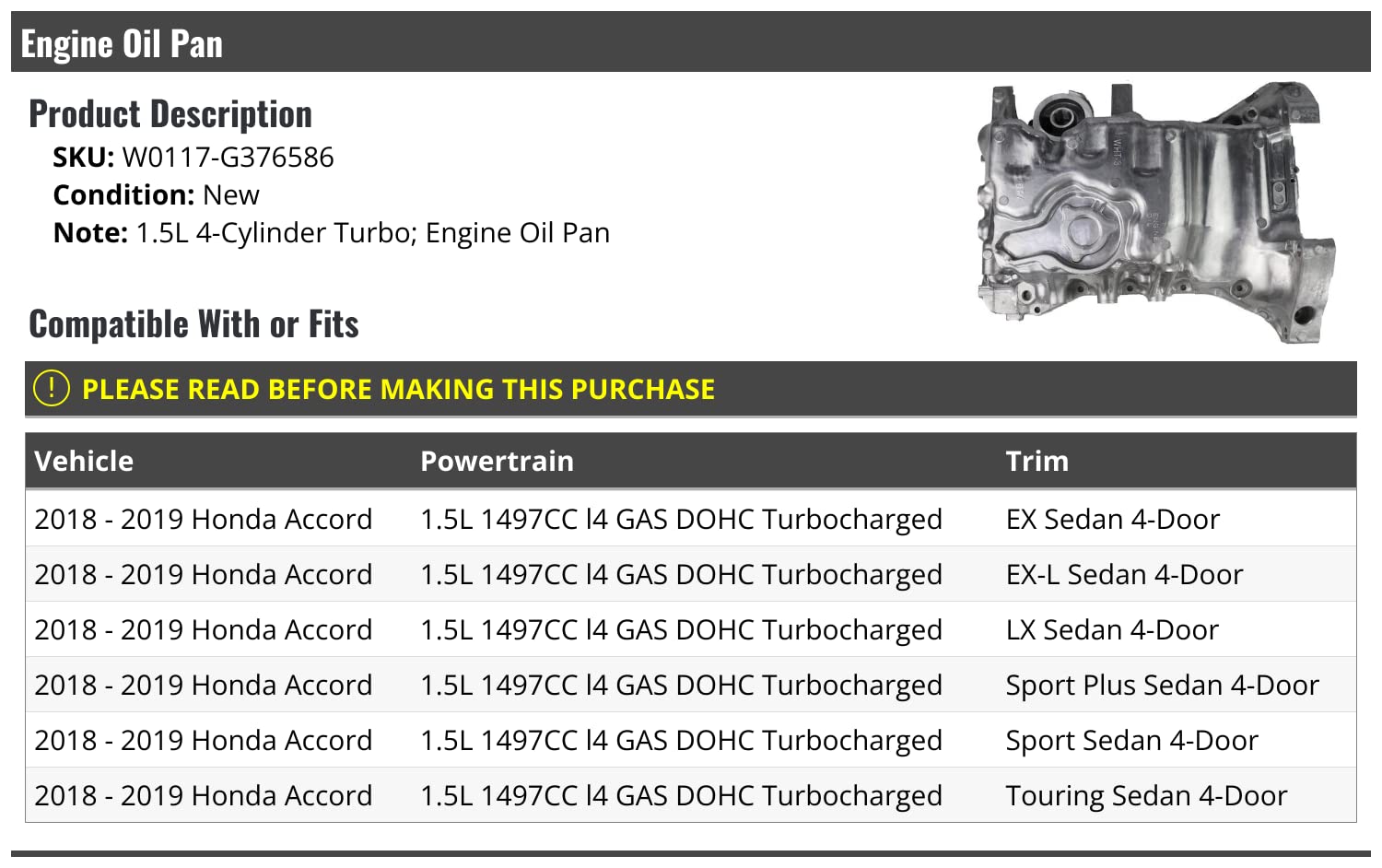Select the EX Sedan 4-Door trim row

(1112, 519)
